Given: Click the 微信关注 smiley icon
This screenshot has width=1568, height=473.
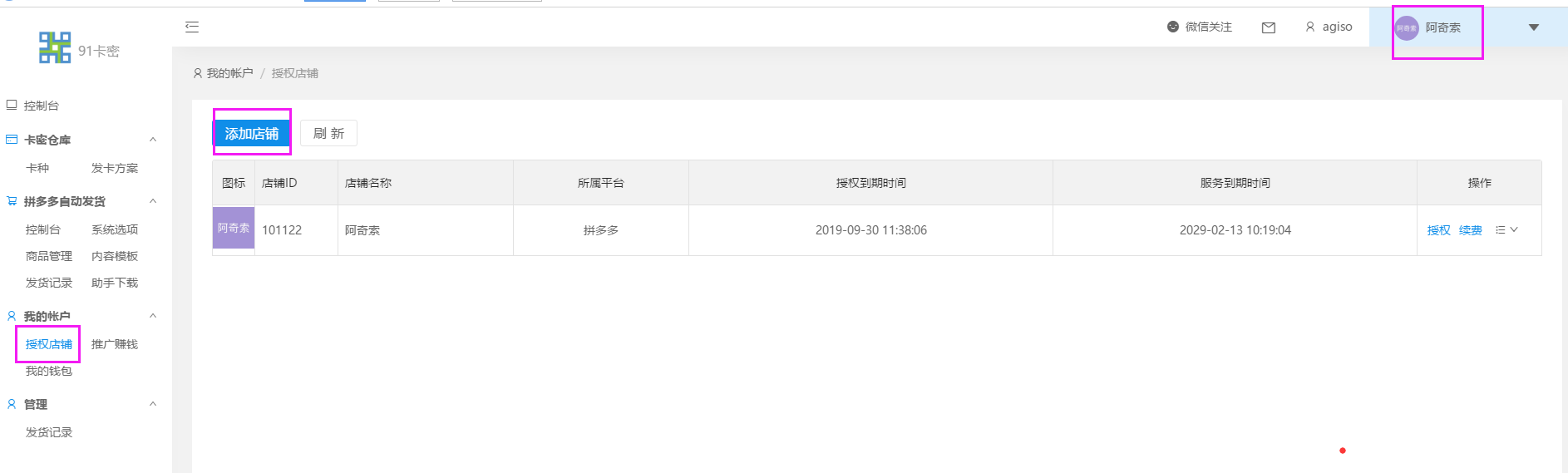Looking at the screenshot, I should pos(1173,27).
